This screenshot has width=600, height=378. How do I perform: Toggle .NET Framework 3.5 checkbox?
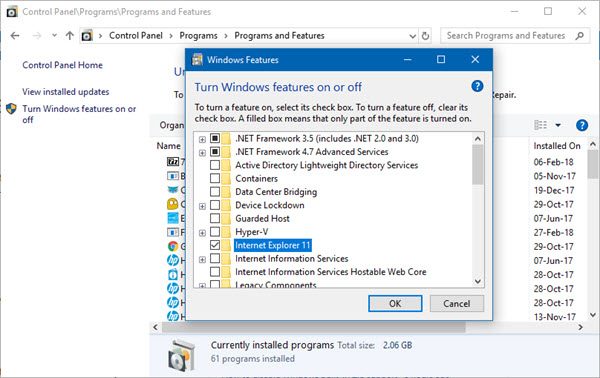(x=215, y=138)
